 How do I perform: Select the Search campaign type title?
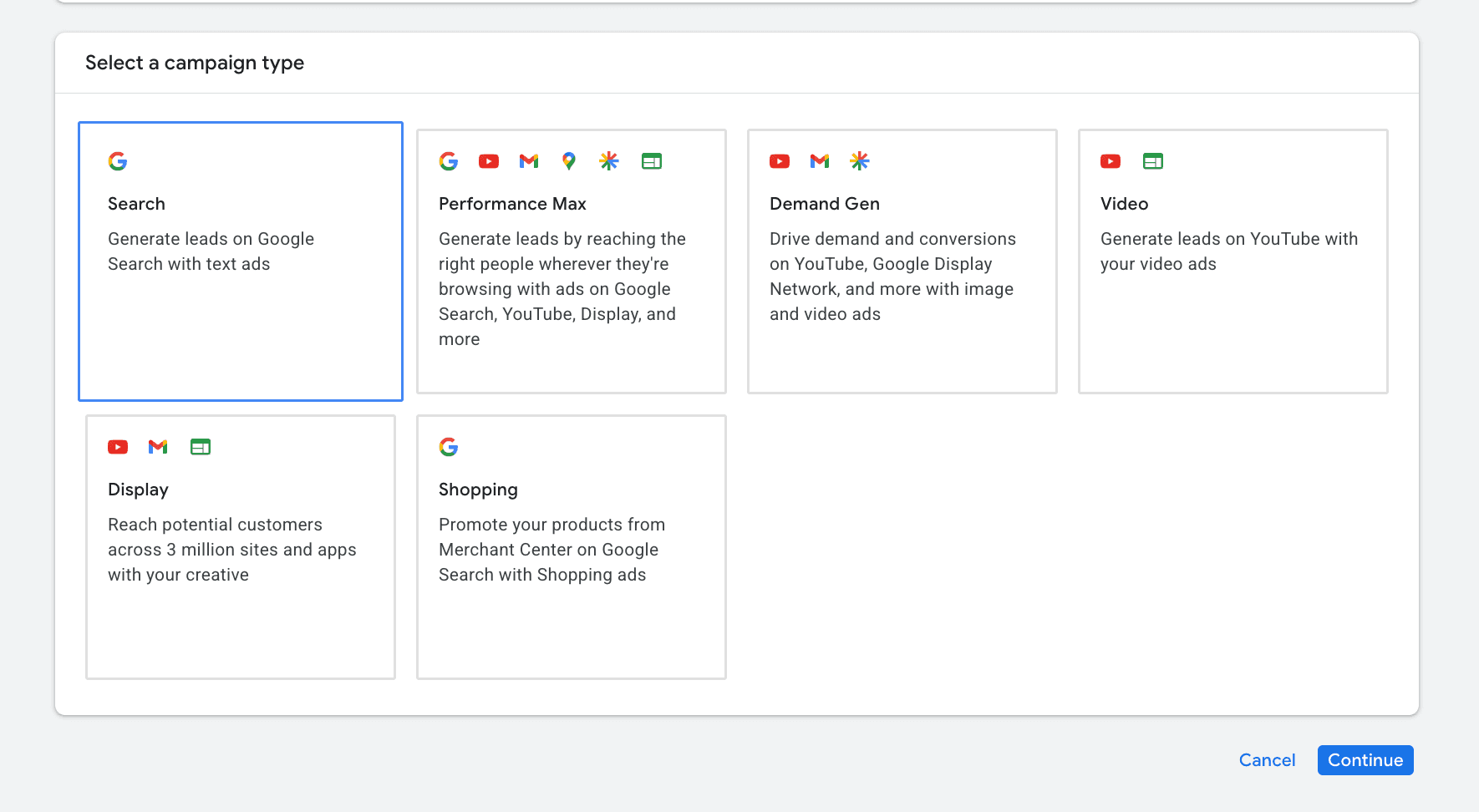pyautogui.click(x=136, y=204)
